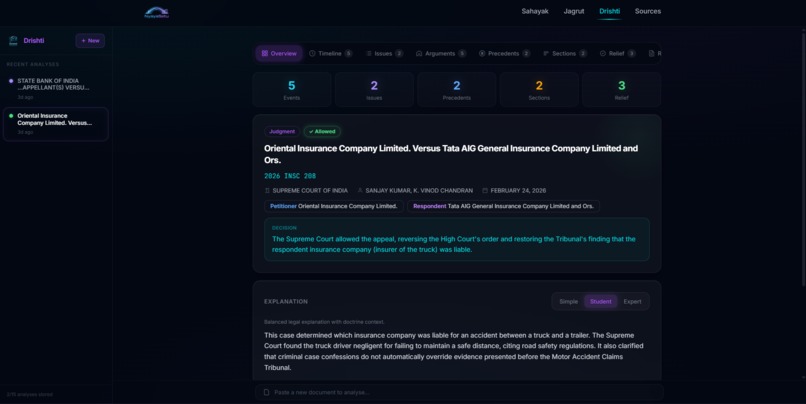The width and height of the screenshot is (806, 404).
Task: Open the partially visible last tab
Action: (x=654, y=53)
